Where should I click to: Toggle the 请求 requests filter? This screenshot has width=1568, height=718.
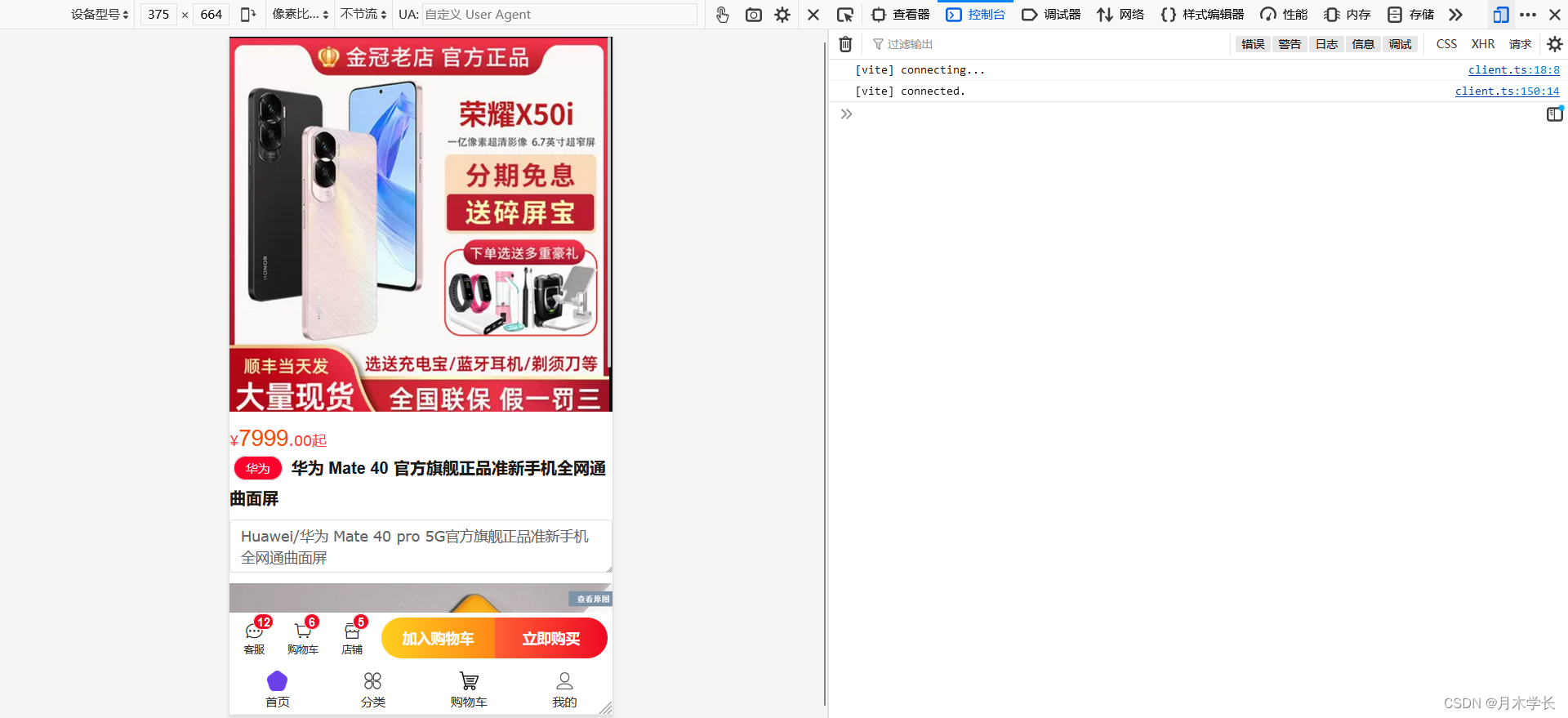[1520, 44]
